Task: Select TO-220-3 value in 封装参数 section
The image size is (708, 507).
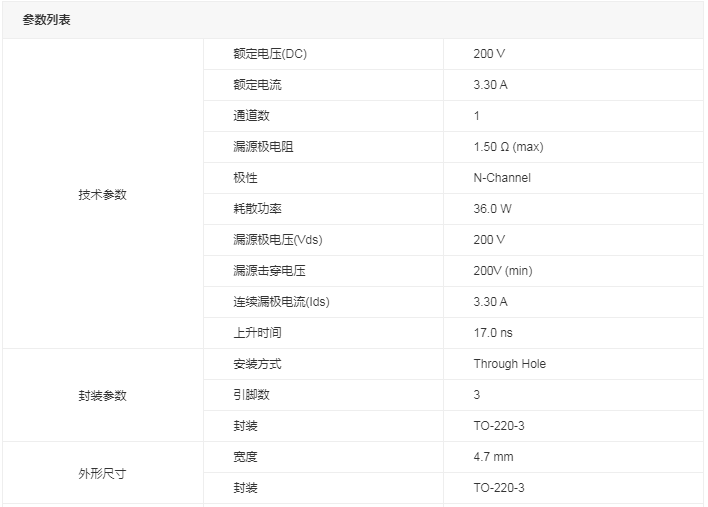Action: (x=499, y=426)
